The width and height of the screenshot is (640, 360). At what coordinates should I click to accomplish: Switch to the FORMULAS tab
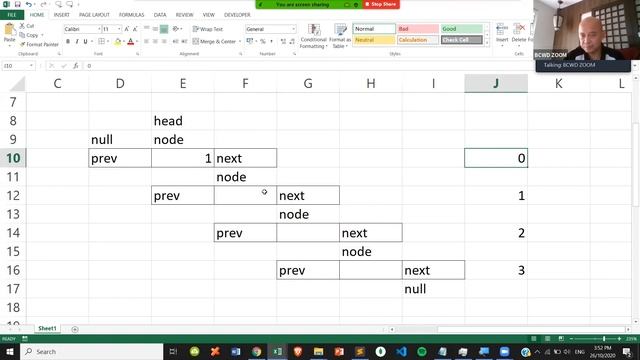tap(131, 15)
